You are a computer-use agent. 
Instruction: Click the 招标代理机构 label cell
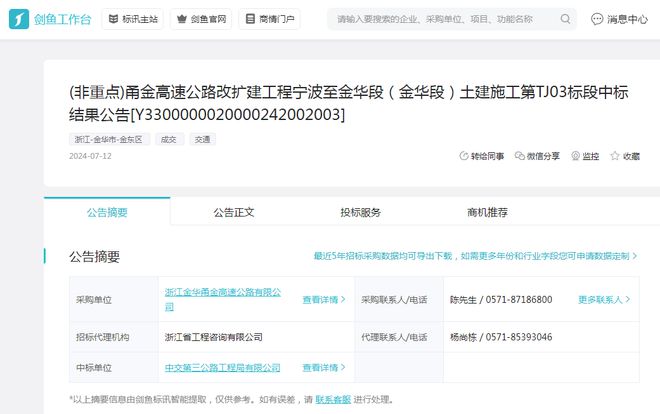(114, 337)
